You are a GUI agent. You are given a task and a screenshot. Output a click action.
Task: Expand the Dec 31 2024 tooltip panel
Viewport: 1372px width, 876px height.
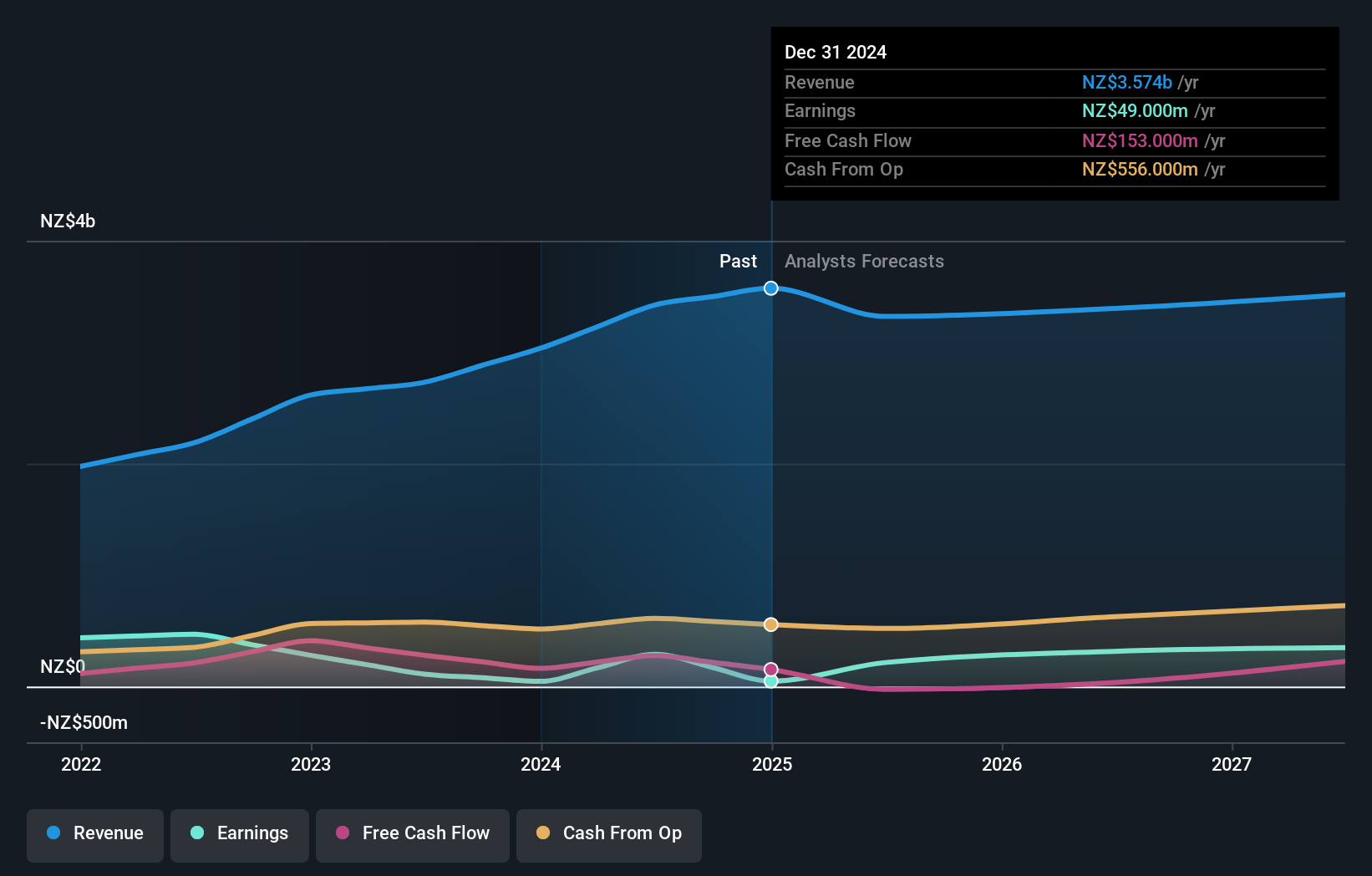pos(1054,114)
